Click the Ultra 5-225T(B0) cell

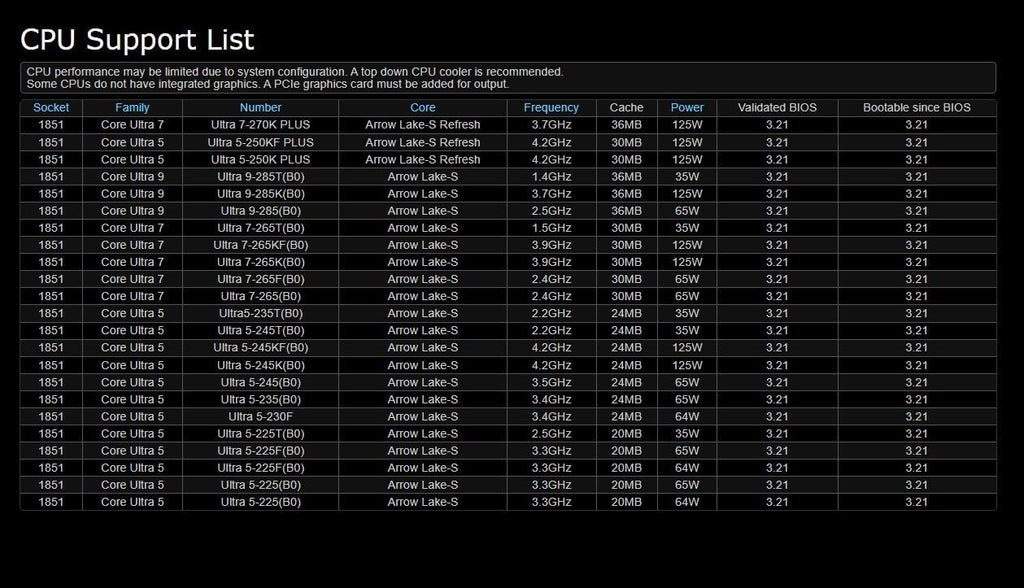pos(261,433)
